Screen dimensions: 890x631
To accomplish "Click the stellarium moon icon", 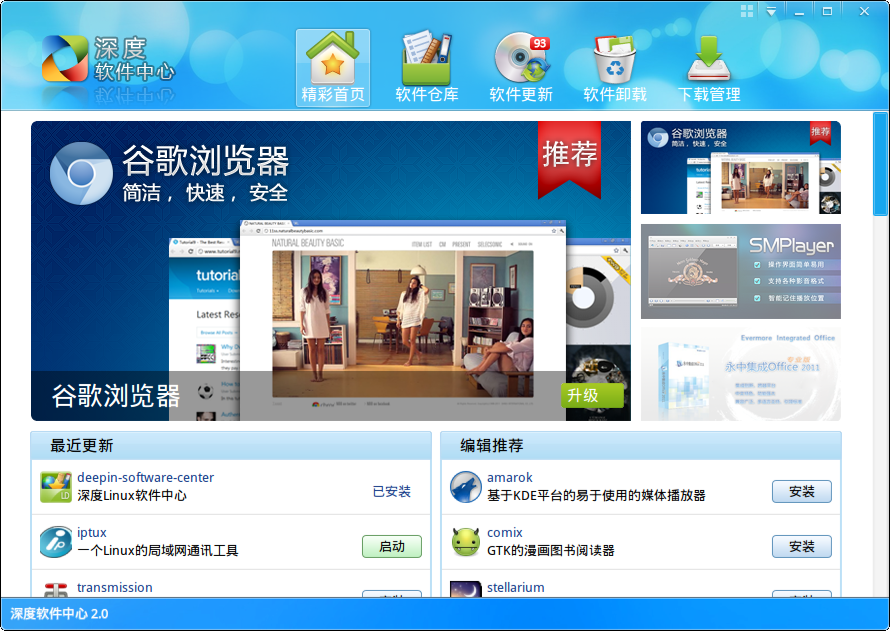I will 465,589.
